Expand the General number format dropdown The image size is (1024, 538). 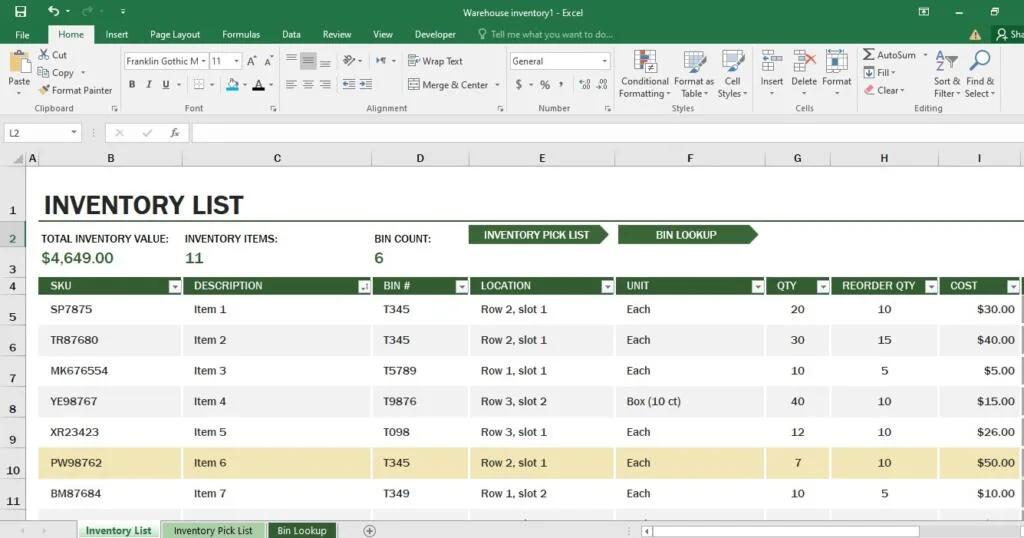[x=604, y=61]
